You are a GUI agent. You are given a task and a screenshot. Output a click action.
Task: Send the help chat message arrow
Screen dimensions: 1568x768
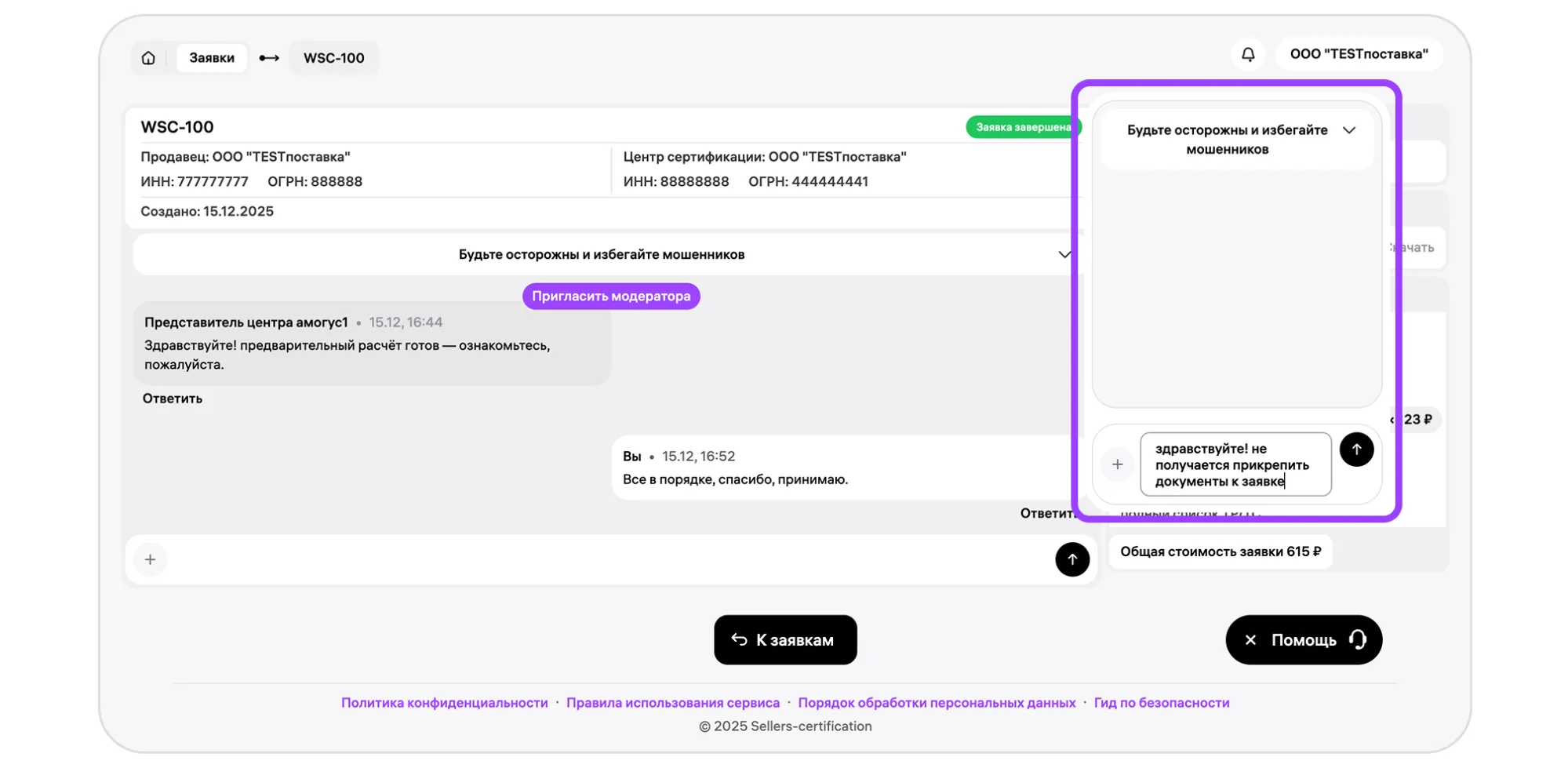(1356, 450)
